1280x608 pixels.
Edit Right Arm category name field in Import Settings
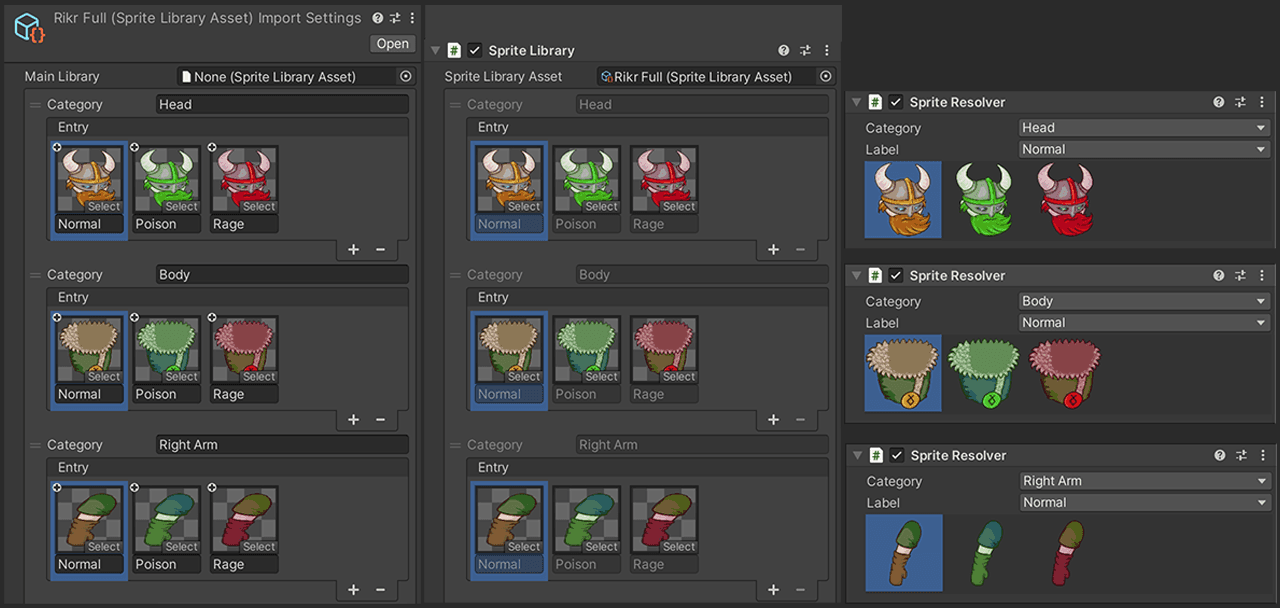coord(282,445)
